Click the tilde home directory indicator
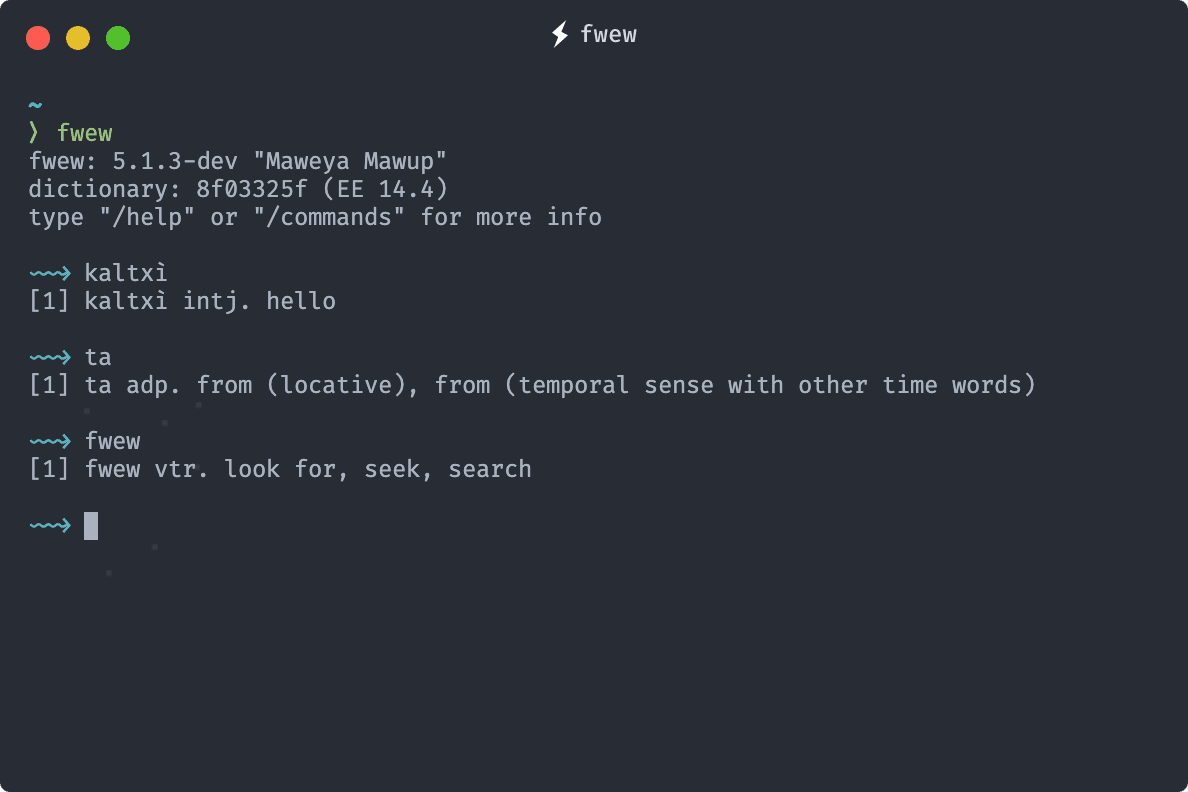Screen dimensions: 1188x792 pyautogui.click(x=36, y=105)
